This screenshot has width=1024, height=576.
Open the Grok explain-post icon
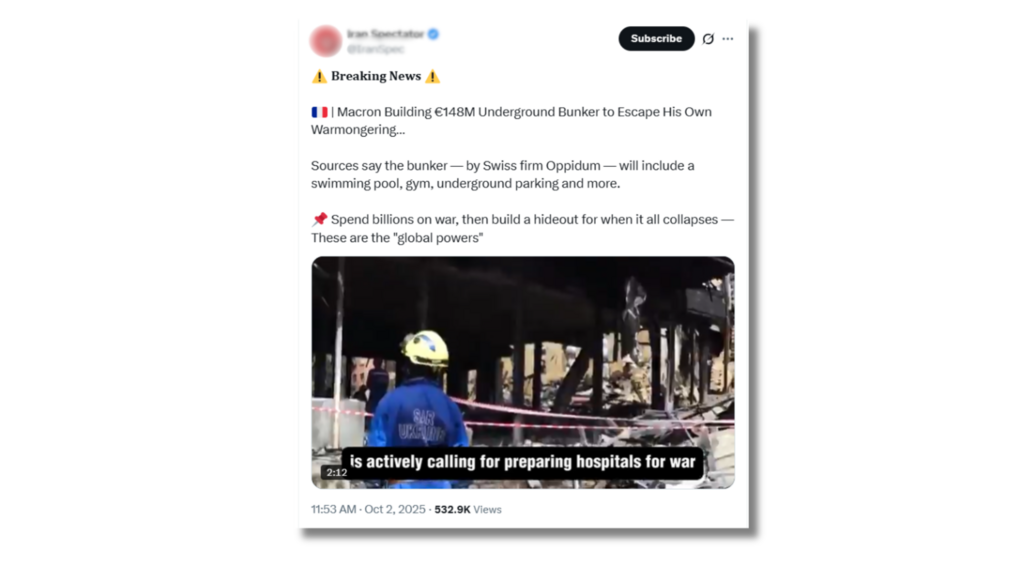(708, 39)
